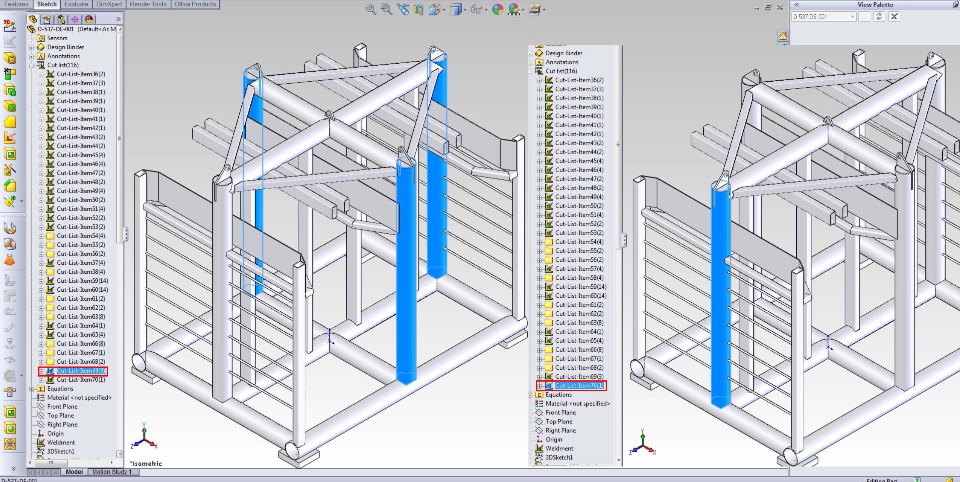Click the View Palette clear all button
960x482 pixels.
(x=894, y=17)
